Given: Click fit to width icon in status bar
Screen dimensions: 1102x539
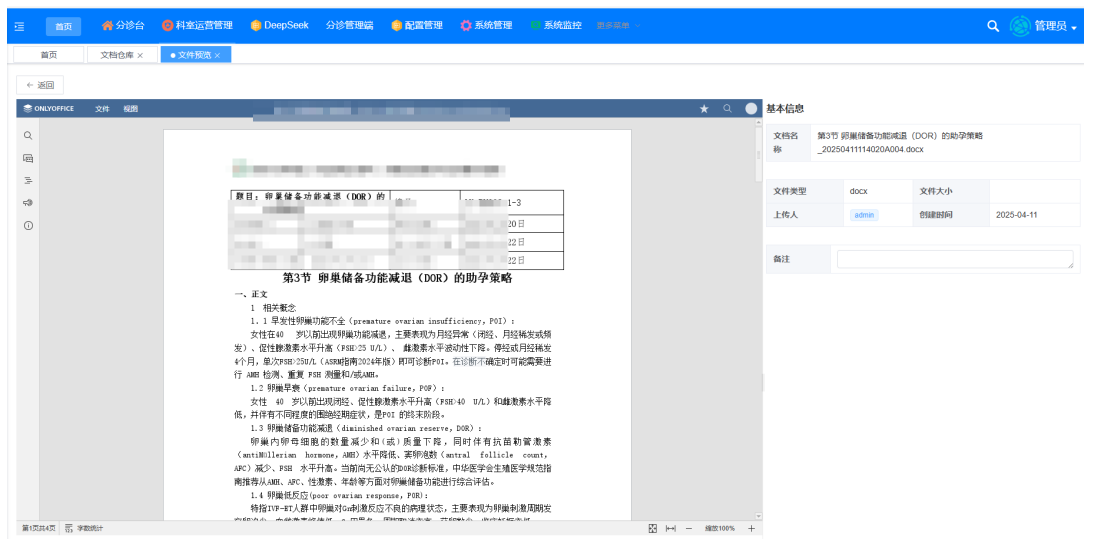Looking at the screenshot, I should tap(670, 528).
